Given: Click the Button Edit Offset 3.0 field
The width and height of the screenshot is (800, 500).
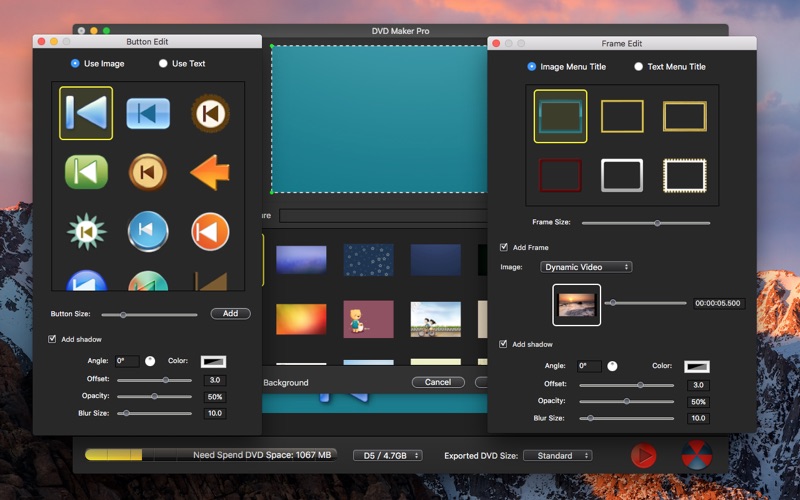Looking at the screenshot, I should (x=215, y=380).
